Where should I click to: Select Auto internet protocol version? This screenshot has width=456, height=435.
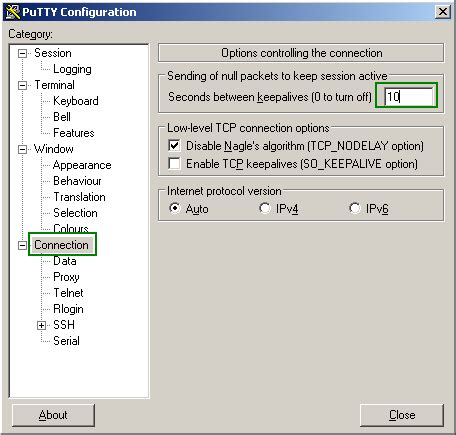click(175, 208)
